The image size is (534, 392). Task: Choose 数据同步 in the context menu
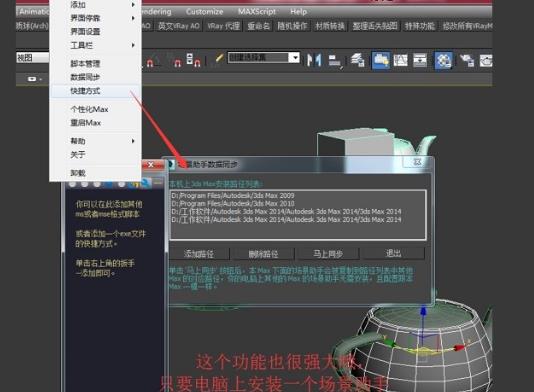(x=95, y=77)
